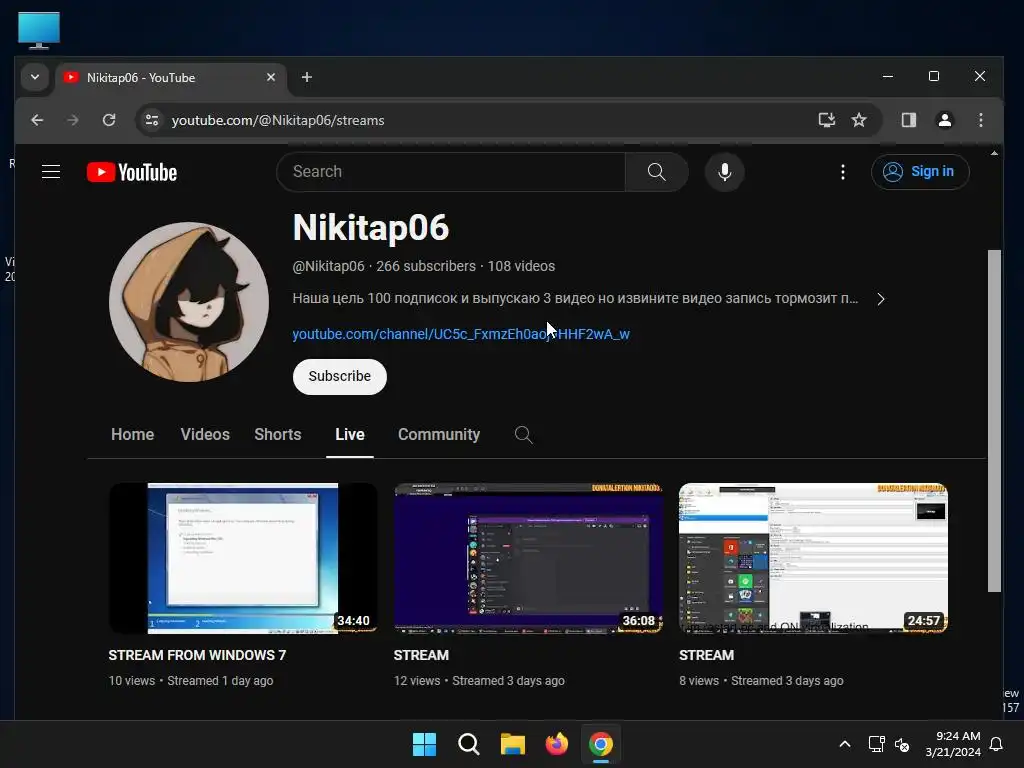The width and height of the screenshot is (1024, 768).
Task: Open YouTube settings three-dot menu
Action: (842, 172)
